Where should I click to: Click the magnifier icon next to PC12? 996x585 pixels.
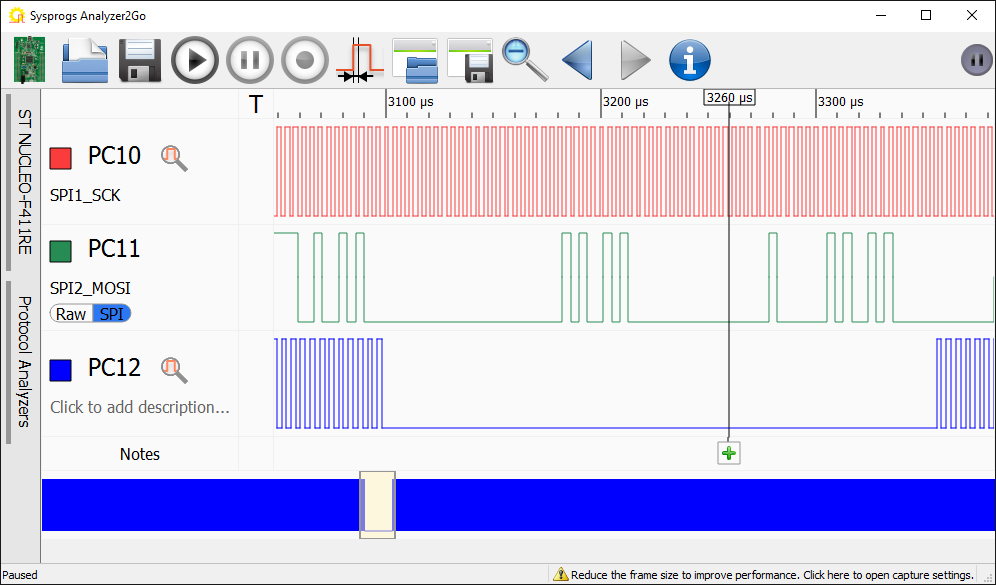point(173,370)
